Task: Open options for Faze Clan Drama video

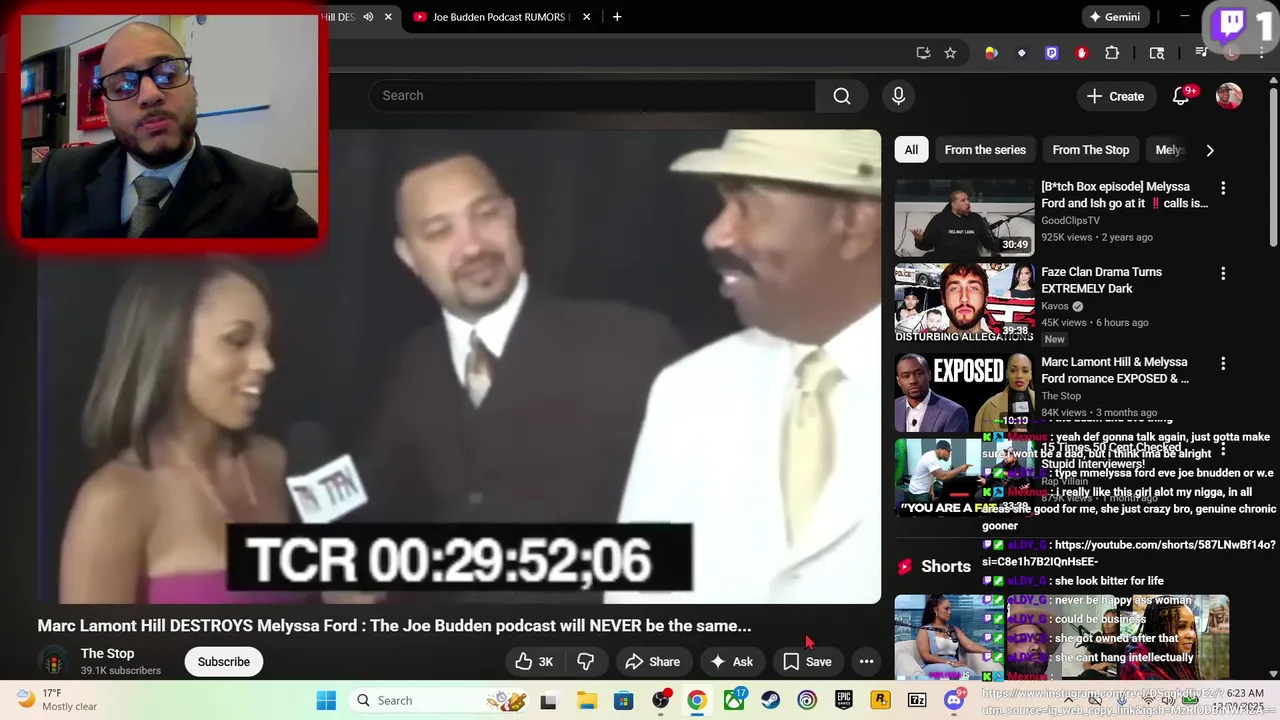Action: click(x=1223, y=273)
